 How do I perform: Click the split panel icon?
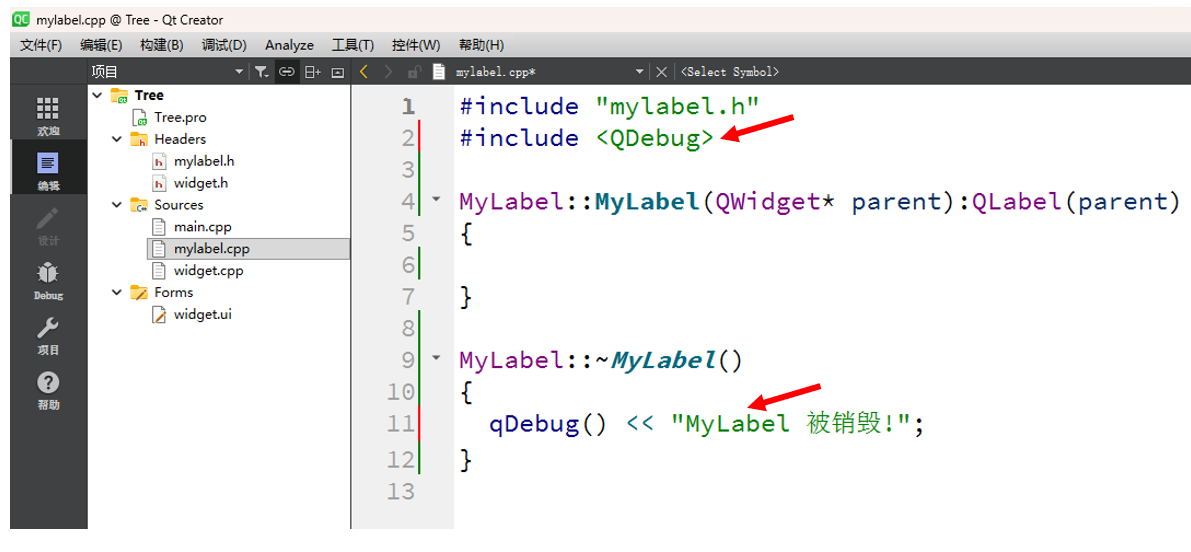pos(312,72)
